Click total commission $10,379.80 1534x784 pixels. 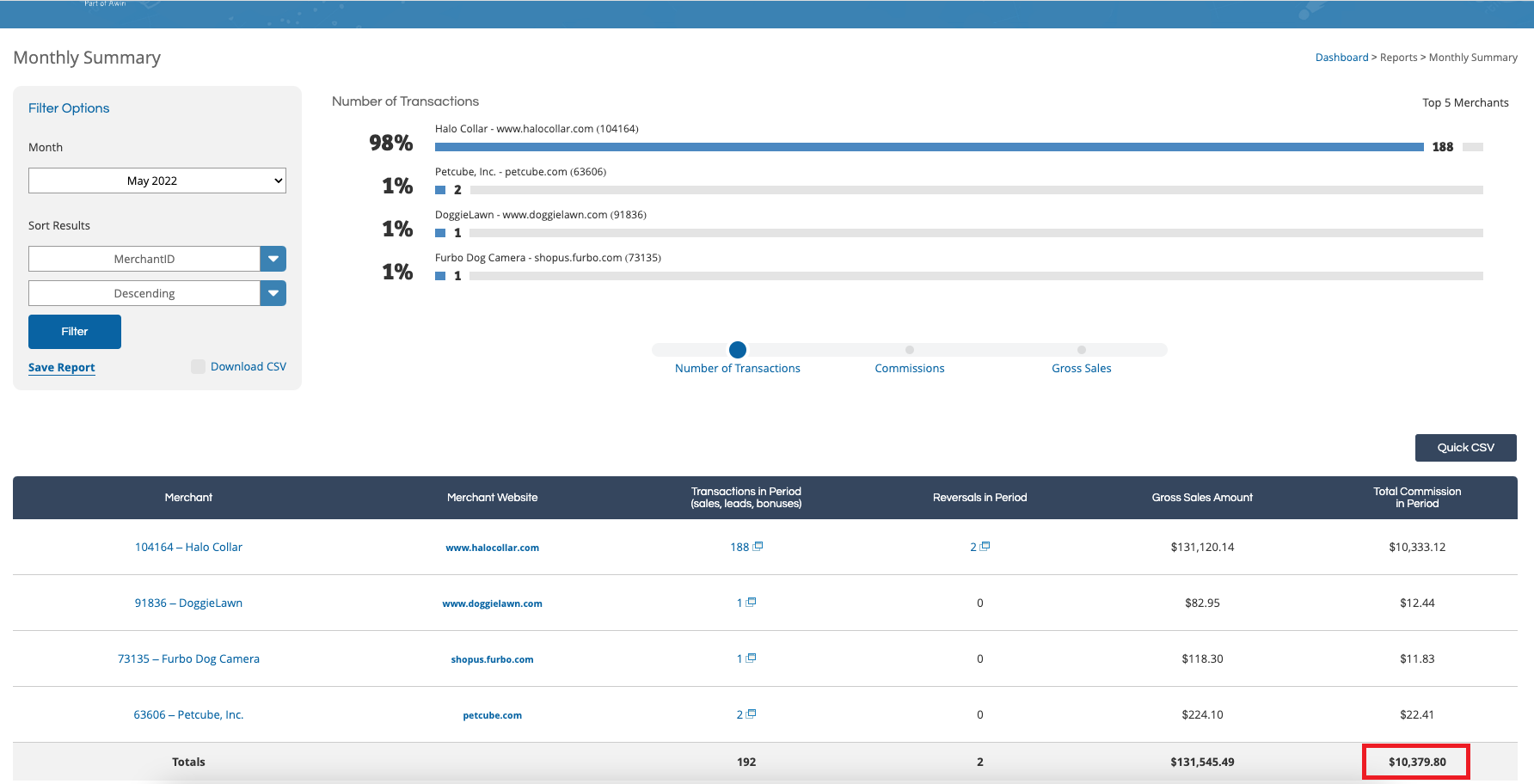pyautogui.click(x=1417, y=762)
